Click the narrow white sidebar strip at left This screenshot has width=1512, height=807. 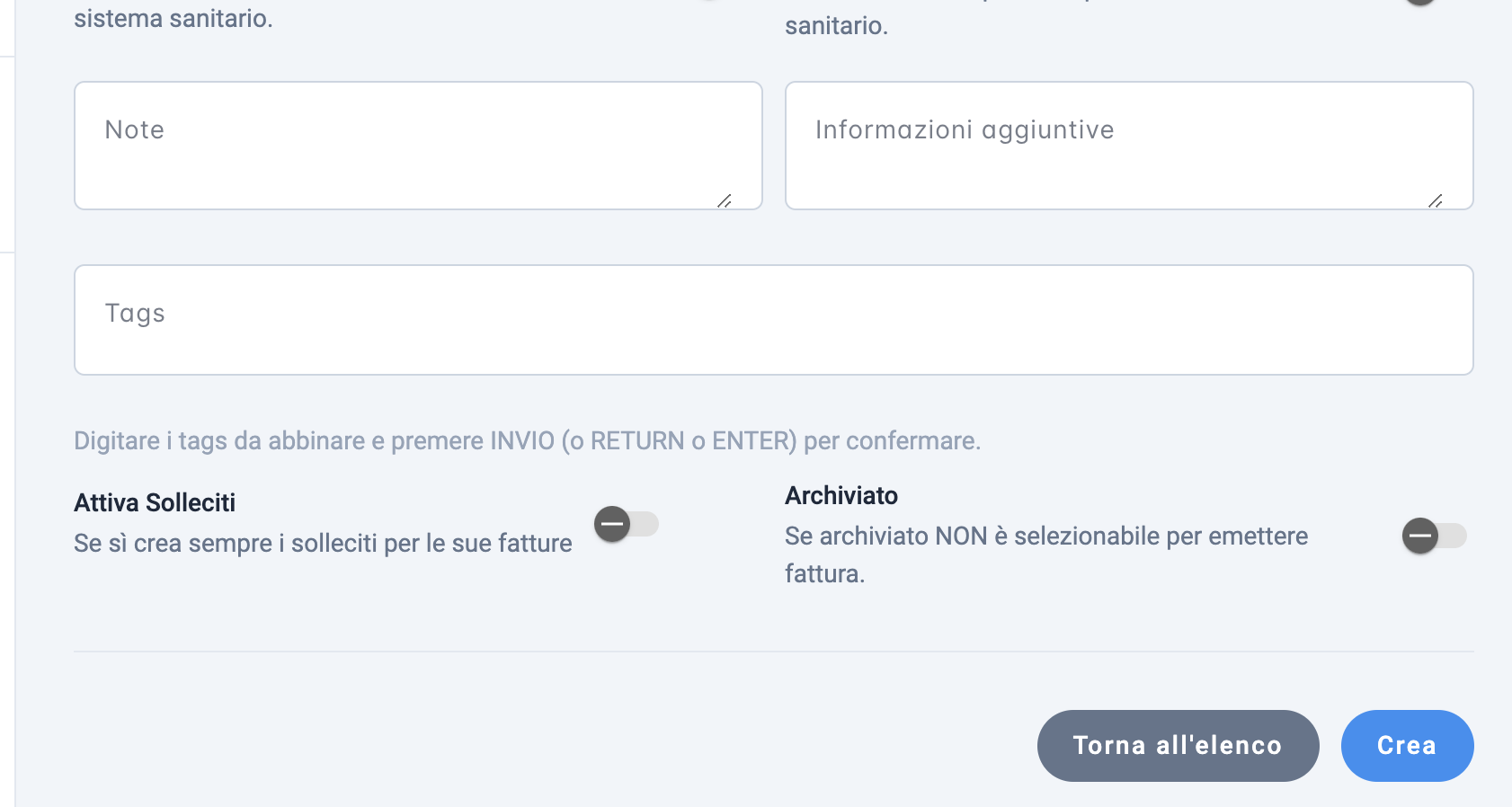(7, 403)
